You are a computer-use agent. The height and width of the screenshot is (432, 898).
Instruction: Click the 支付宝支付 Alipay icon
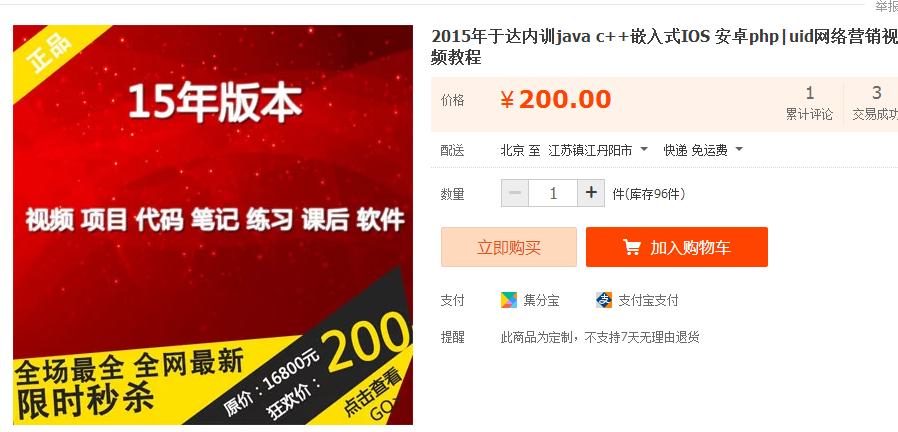click(x=604, y=300)
